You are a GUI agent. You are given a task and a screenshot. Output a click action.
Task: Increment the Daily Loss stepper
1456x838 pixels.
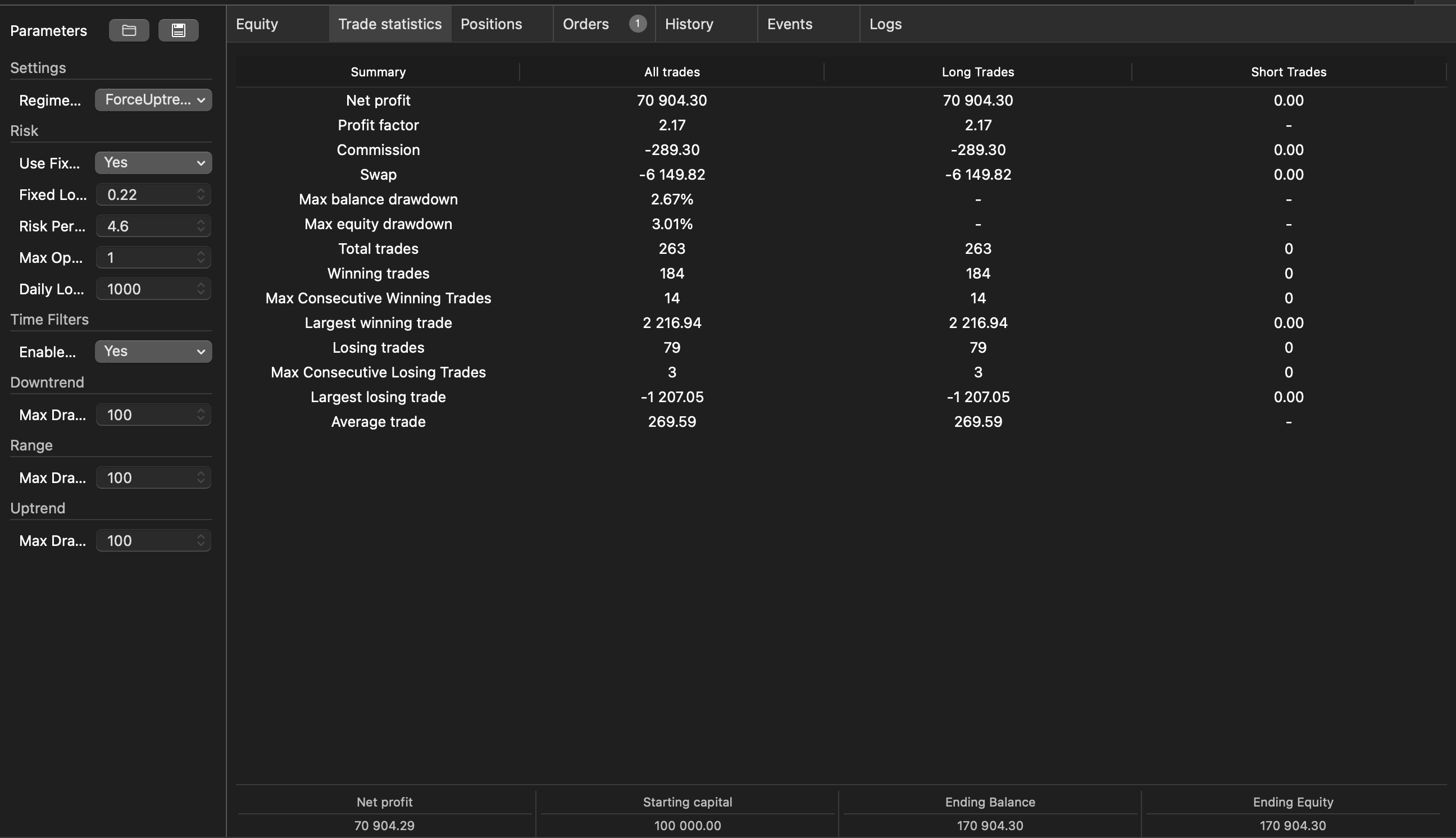coord(201,285)
